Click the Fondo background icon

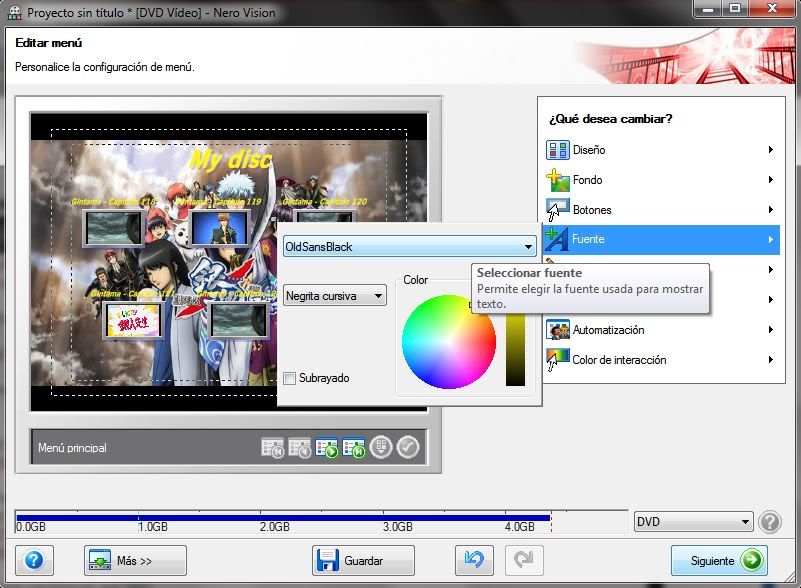[x=557, y=180]
